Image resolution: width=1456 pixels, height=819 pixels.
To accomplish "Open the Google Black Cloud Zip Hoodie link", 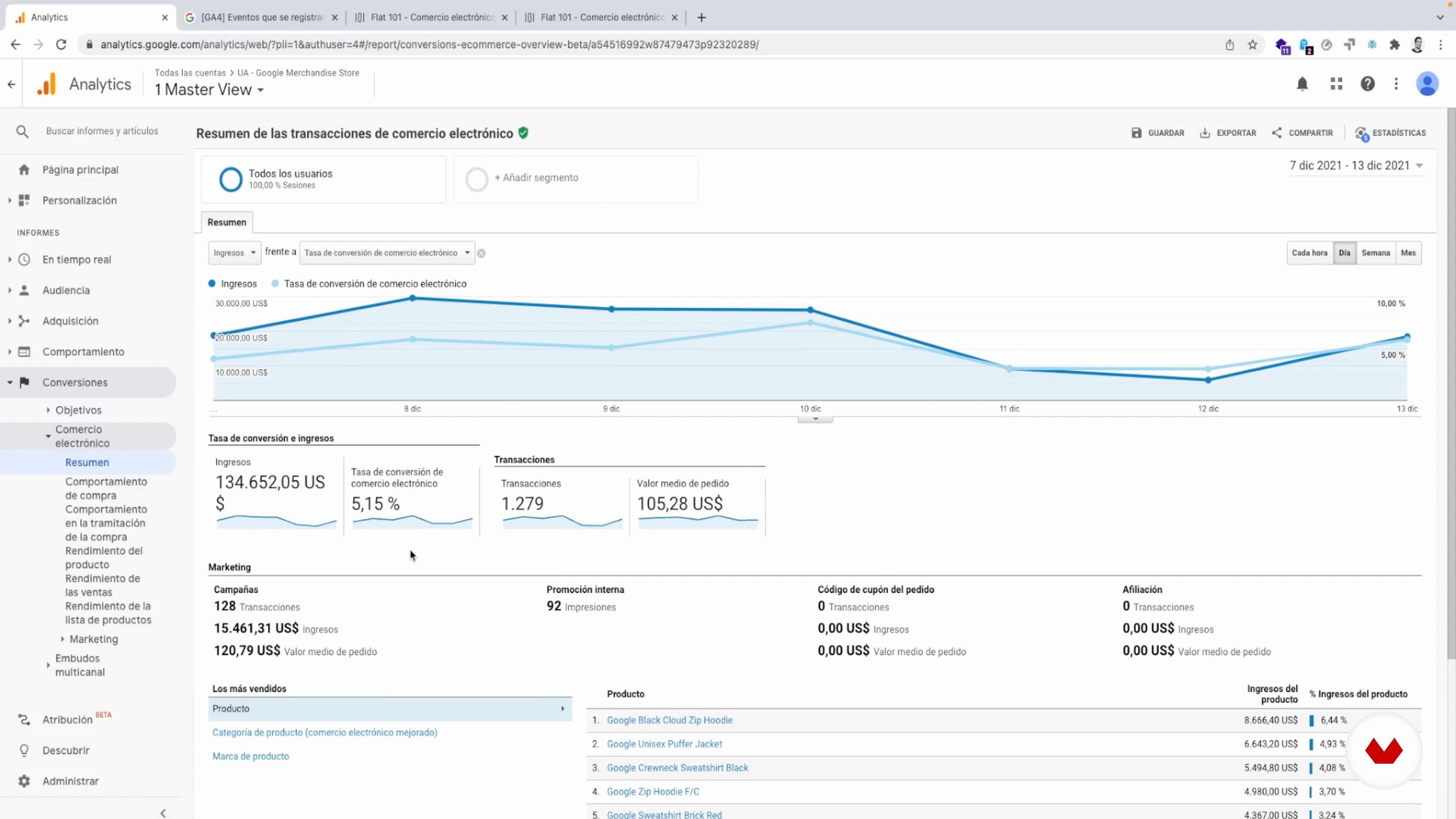I will point(669,720).
